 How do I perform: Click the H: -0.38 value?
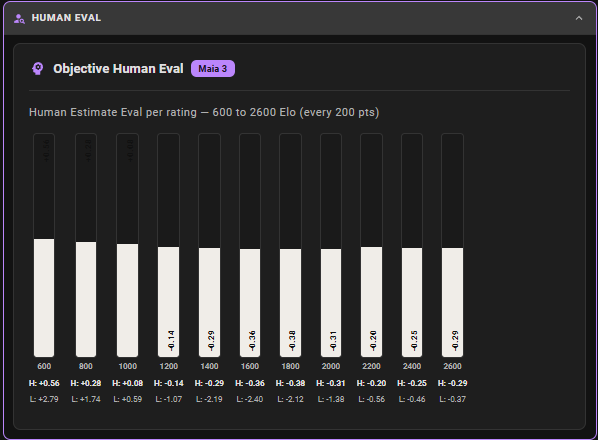[x=291, y=383]
